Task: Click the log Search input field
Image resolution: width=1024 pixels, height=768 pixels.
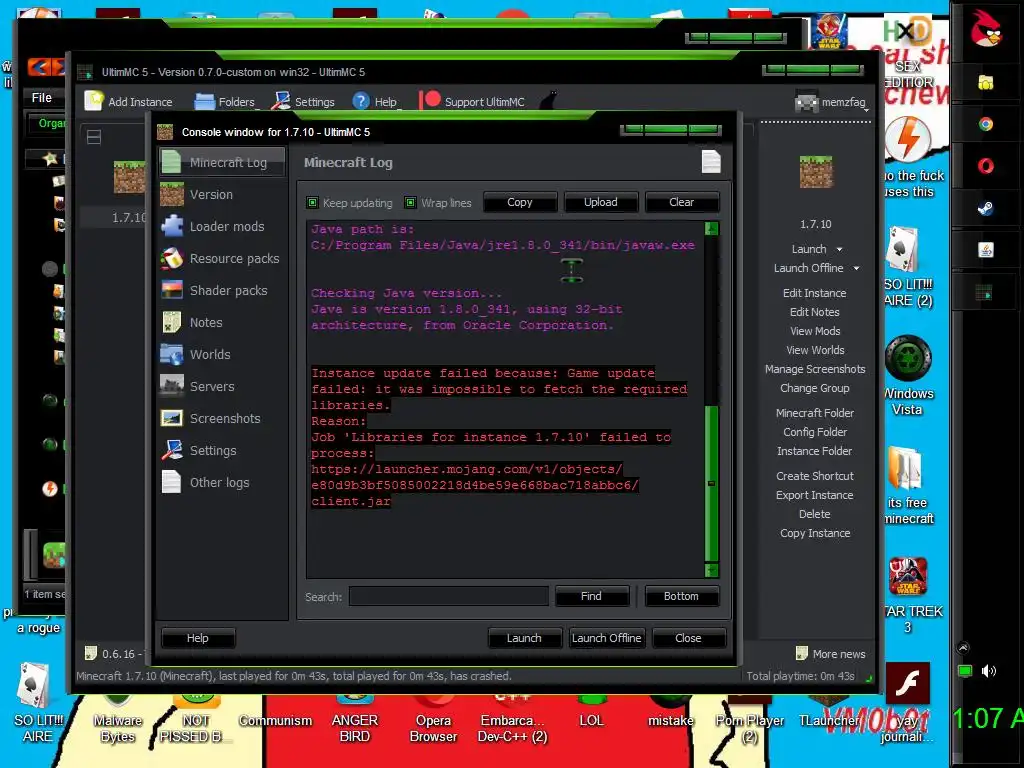Action: point(449,596)
